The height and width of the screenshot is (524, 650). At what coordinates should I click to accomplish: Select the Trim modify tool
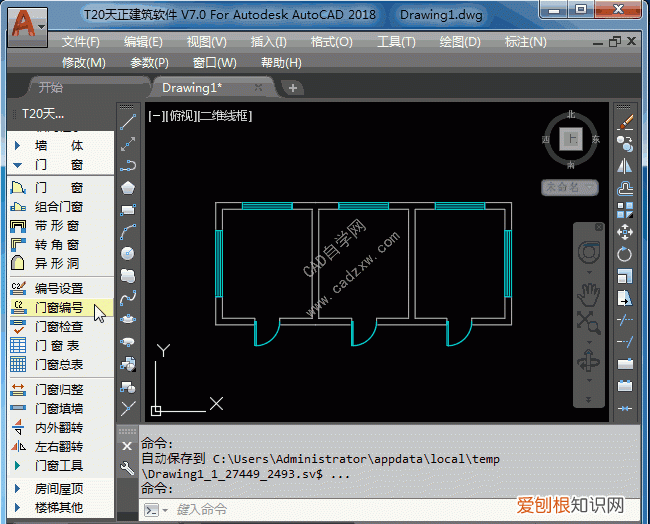tap(625, 320)
